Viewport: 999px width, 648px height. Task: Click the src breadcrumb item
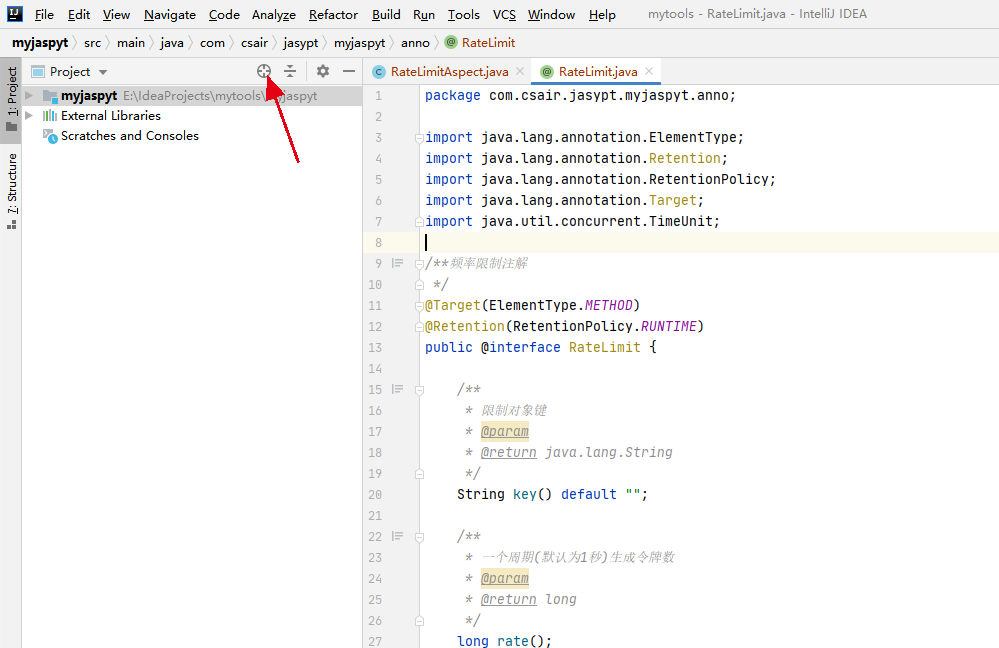92,43
